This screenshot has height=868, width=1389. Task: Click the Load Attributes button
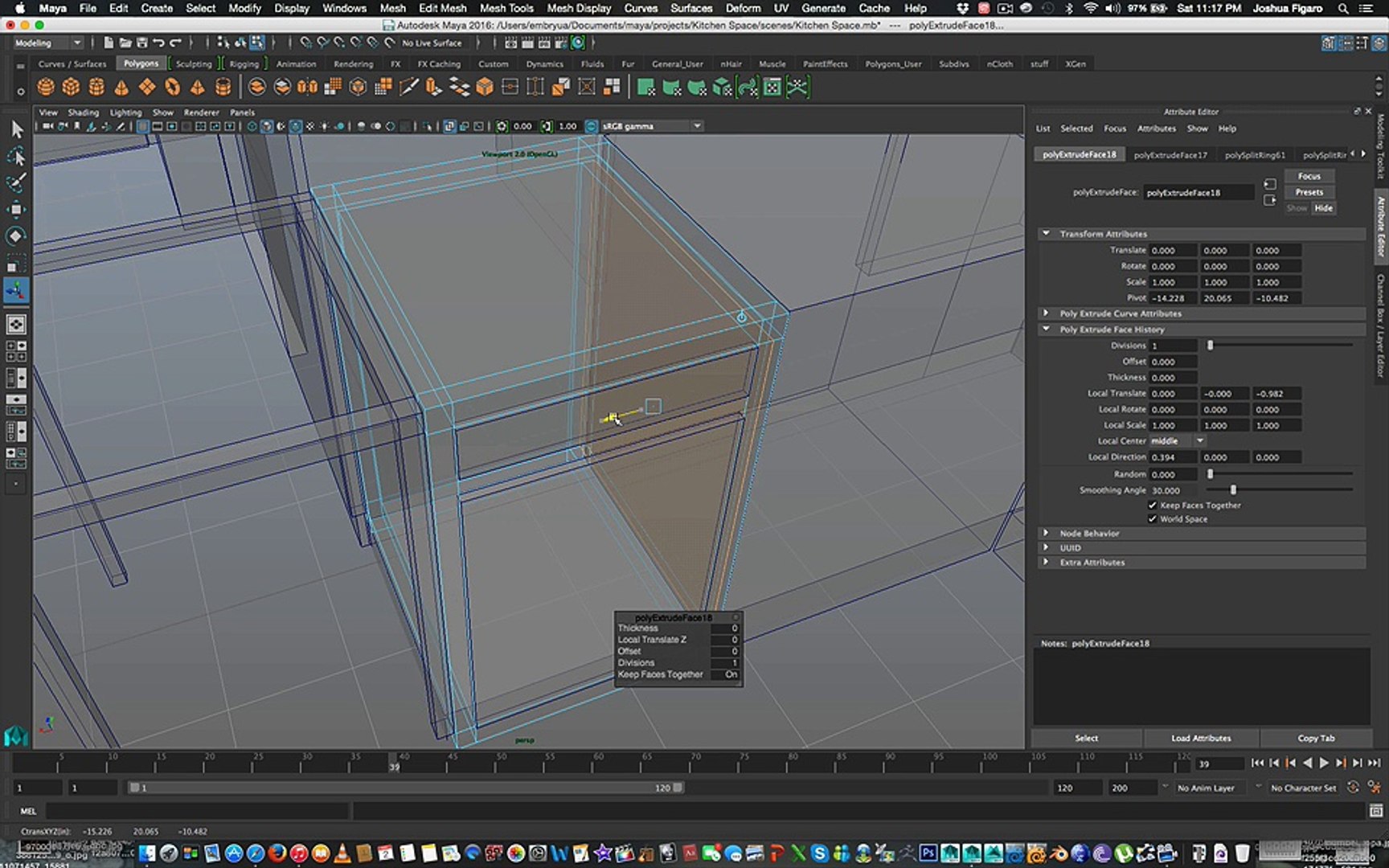[1201, 738]
